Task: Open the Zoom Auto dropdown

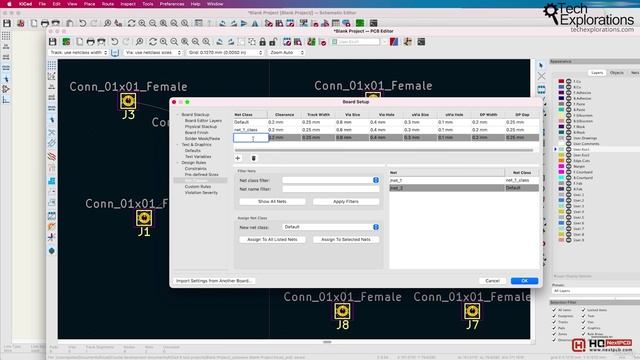Action: [x=287, y=53]
